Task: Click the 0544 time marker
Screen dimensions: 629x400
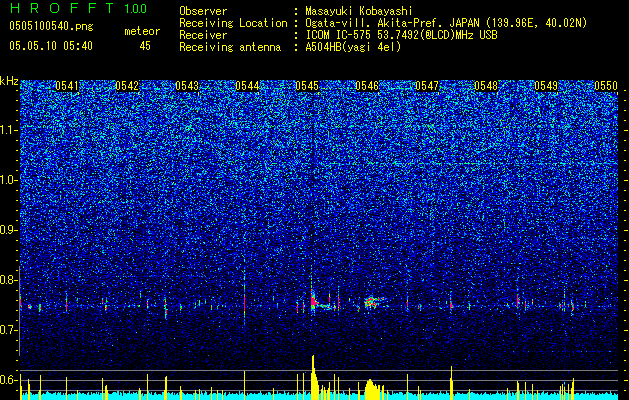Action: tap(247, 86)
